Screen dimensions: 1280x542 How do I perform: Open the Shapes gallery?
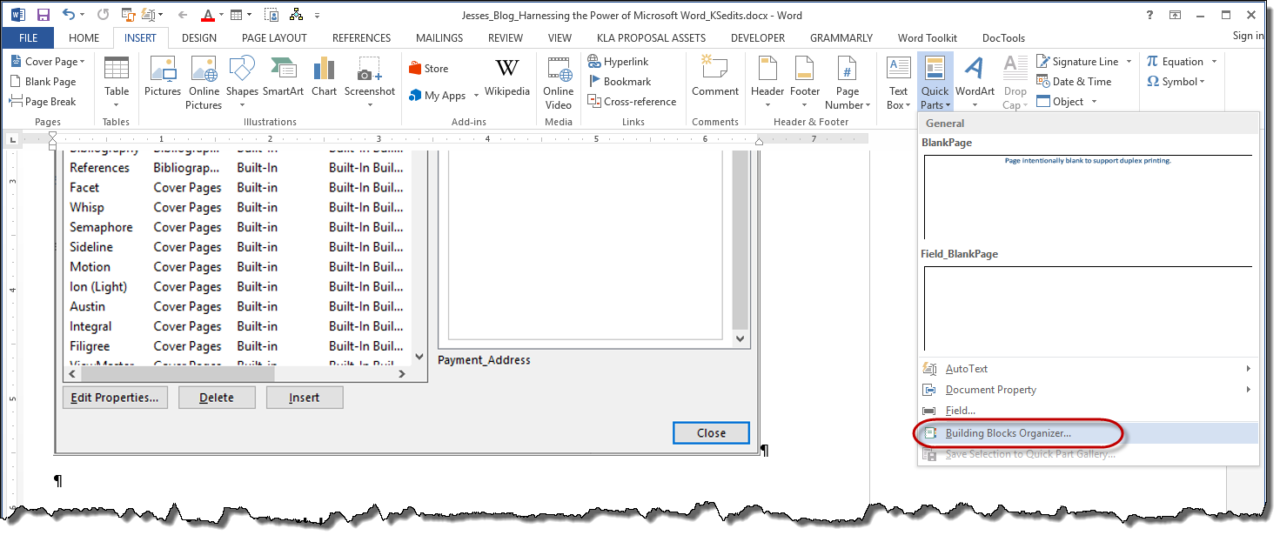[x=242, y=82]
